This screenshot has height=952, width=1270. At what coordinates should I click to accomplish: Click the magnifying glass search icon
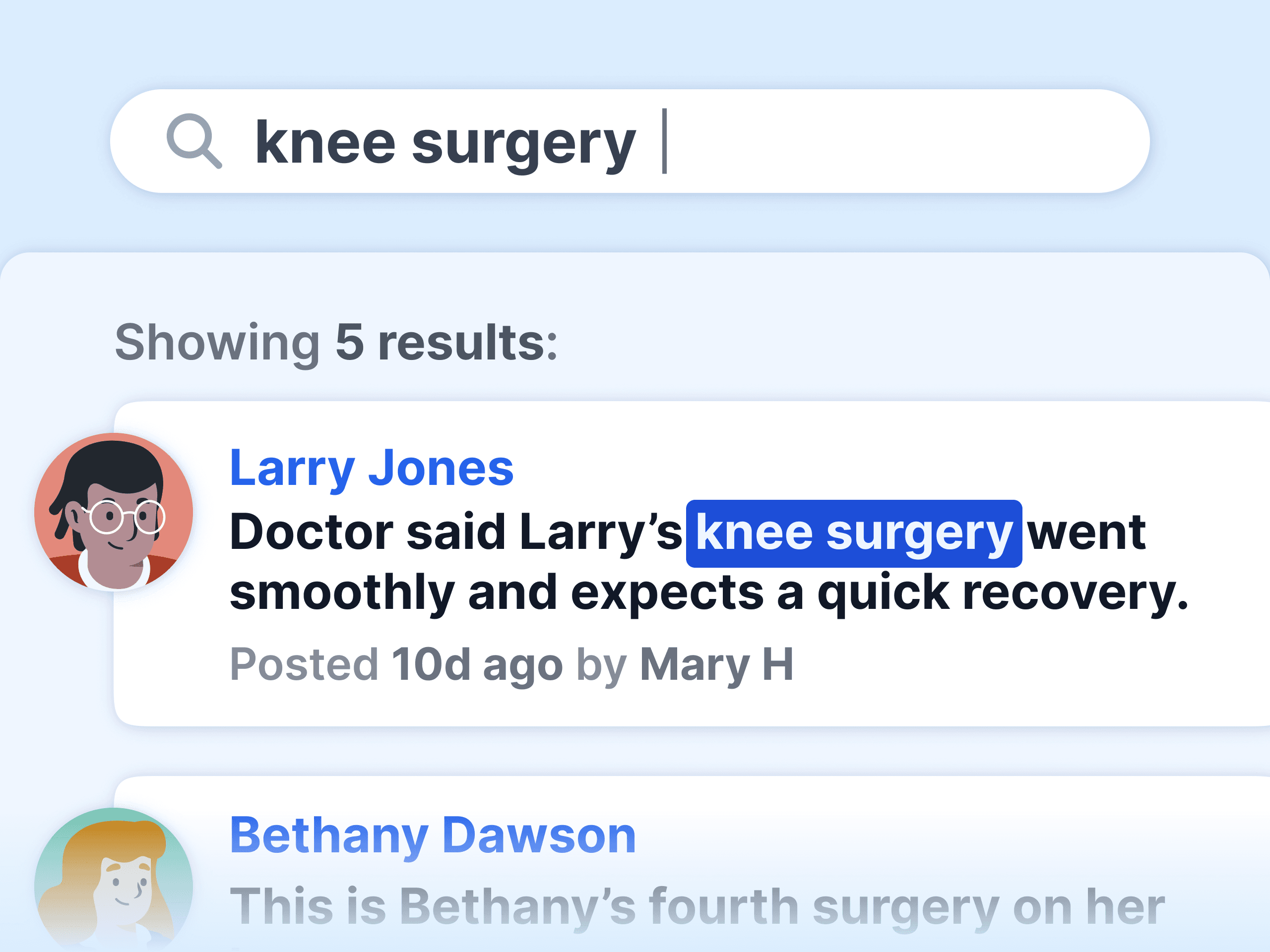pyautogui.click(x=193, y=141)
